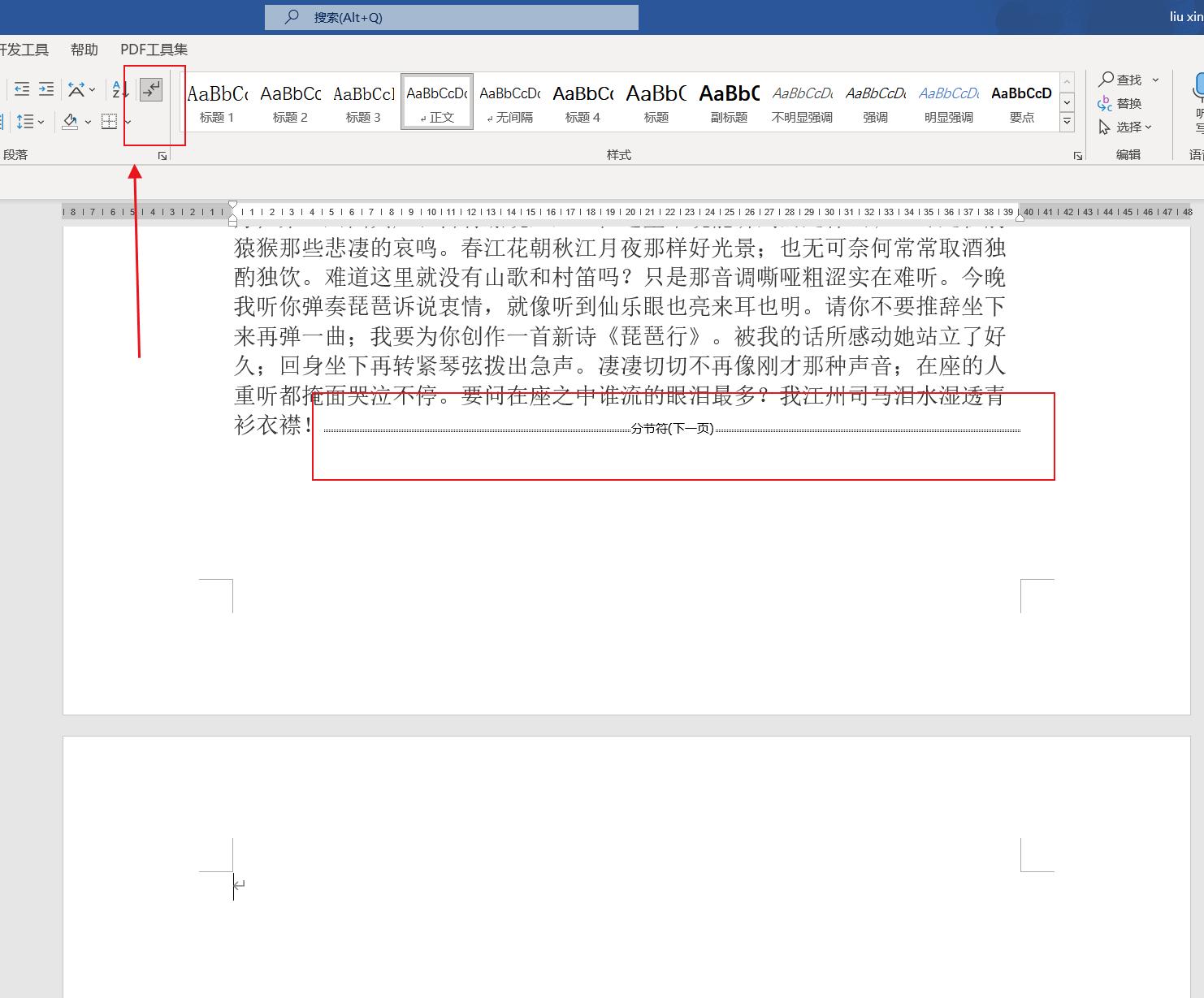Viewport: 1204px width, 998px height.
Task: Apply the 标题 1 style
Action: tap(217, 102)
